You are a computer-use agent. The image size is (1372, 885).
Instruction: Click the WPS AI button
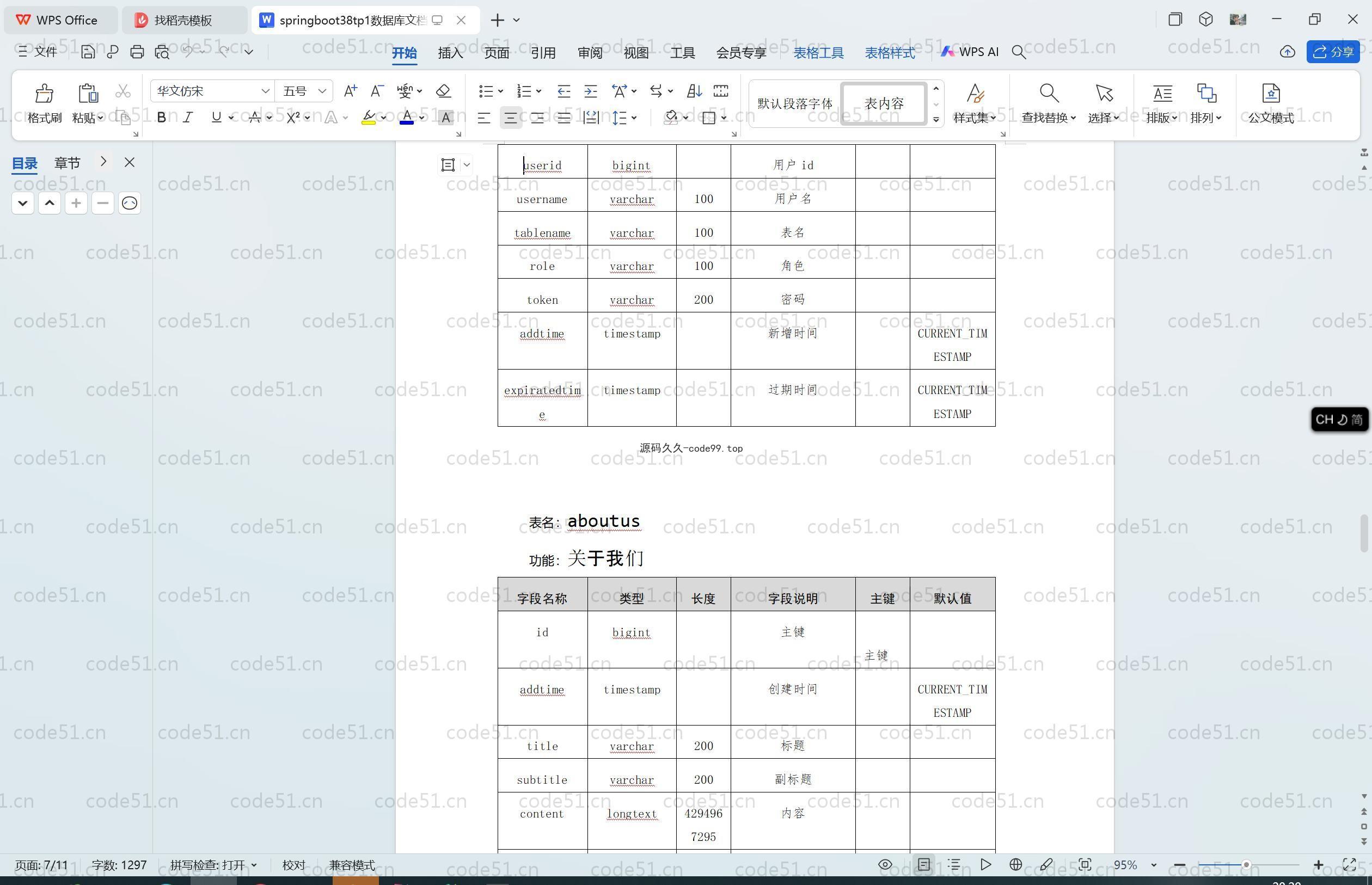(970, 52)
